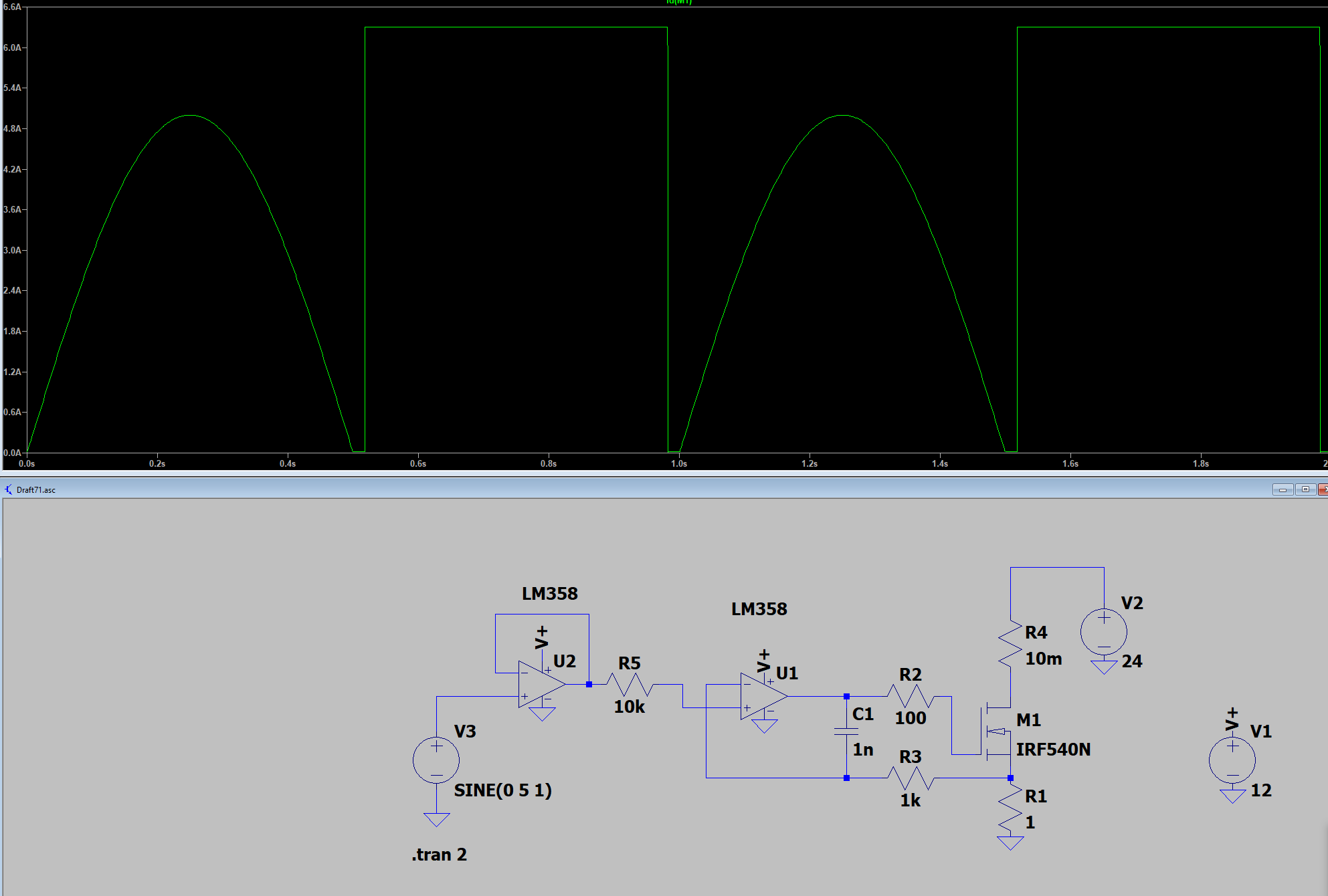Select the R2 resistor zigzag symbol
Image resolution: width=1328 pixels, height=896 pixels.
pyautogui.click(x=911, y=696)
